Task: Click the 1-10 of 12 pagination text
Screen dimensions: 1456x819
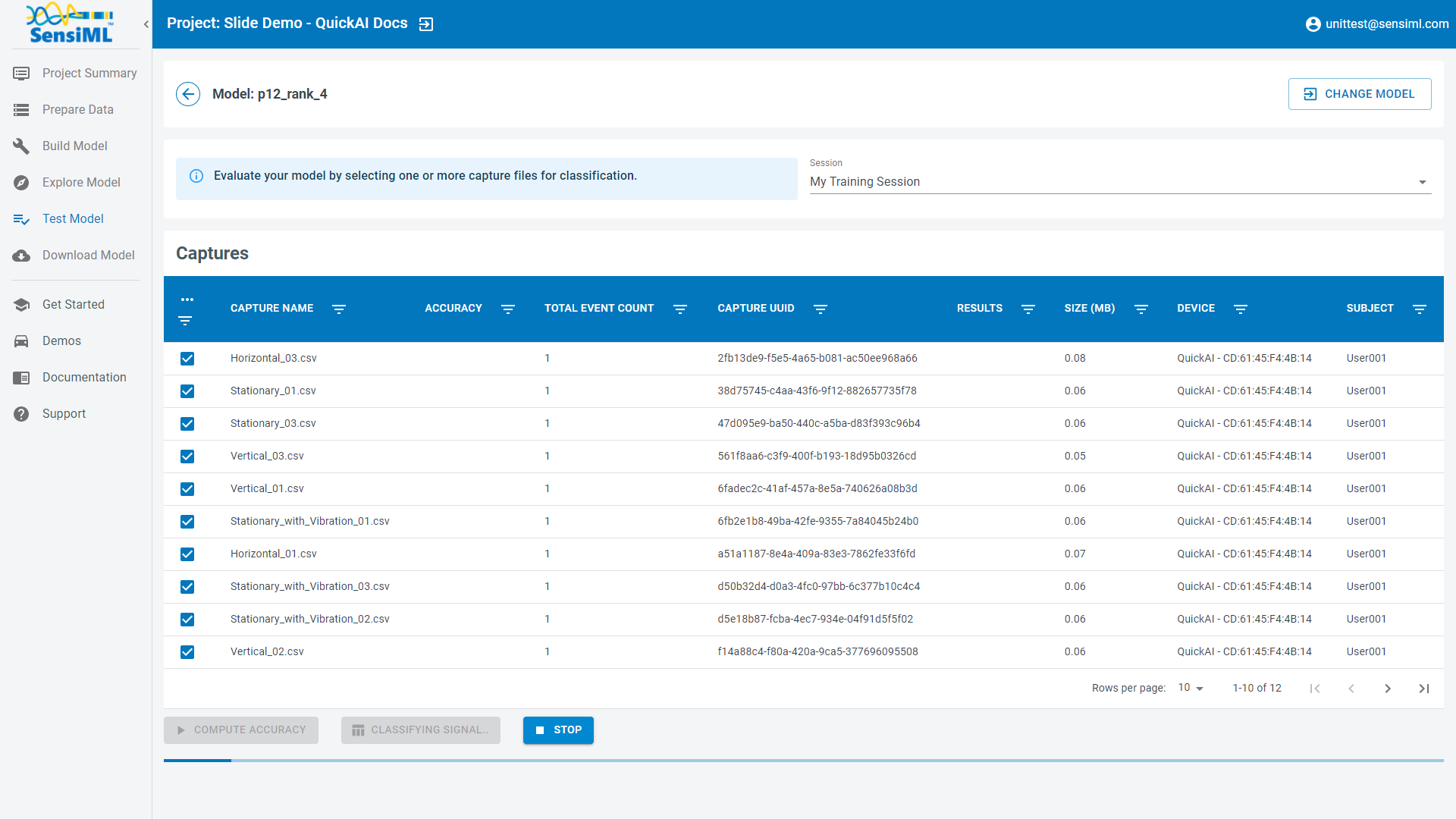Action: click(1257, 689)
